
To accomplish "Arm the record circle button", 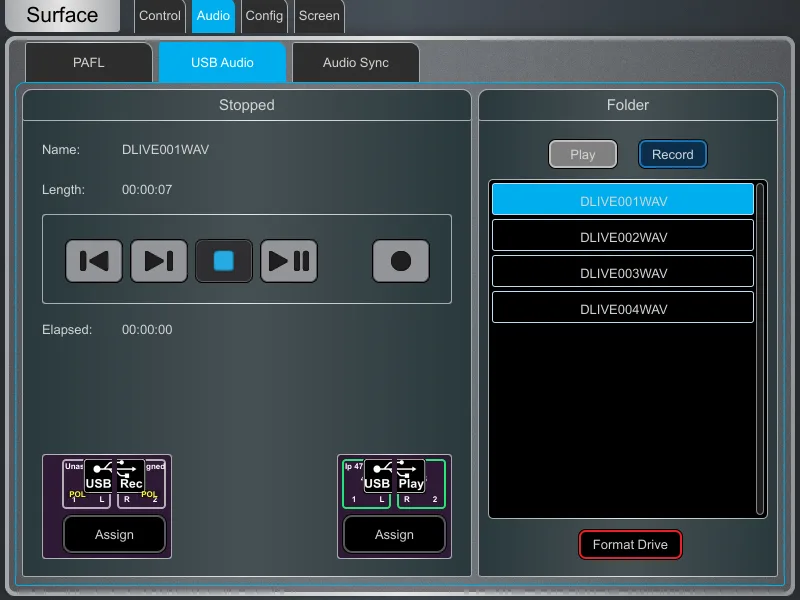I will (401, 261).
